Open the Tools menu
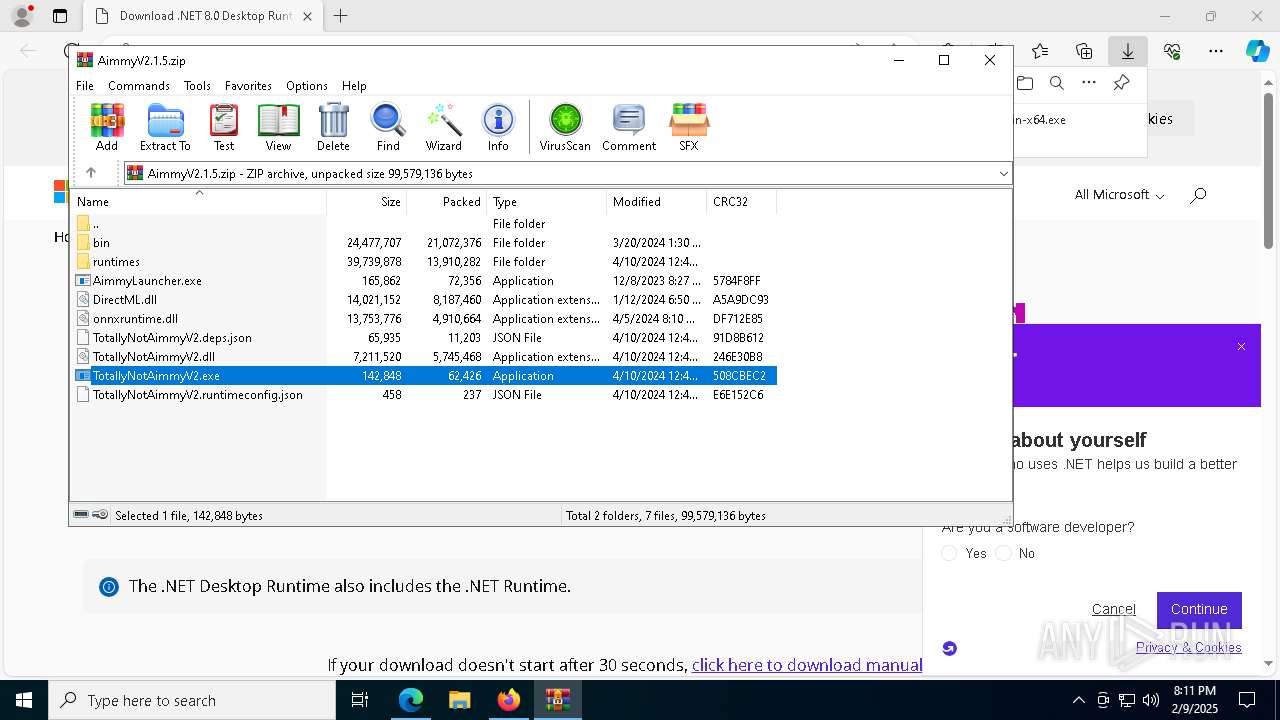This screenshot has height=720, width=1280. pos(197,86)
